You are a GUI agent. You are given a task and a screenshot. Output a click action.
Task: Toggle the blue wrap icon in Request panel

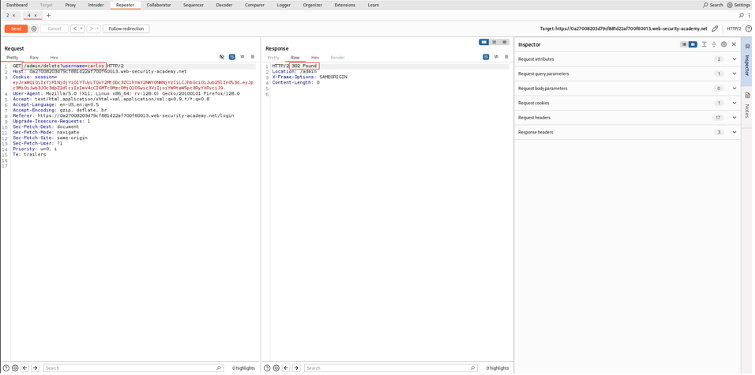[232, 57]
